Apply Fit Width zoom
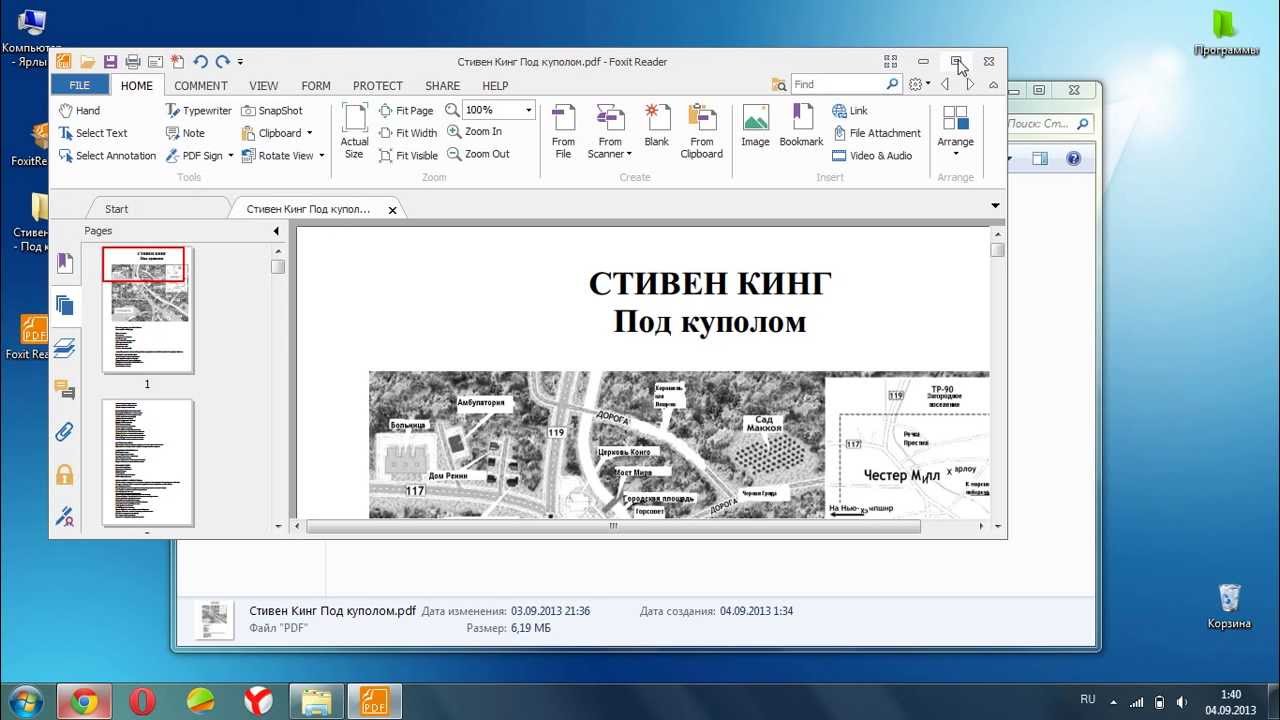Viewport: 1280px width, 720px height. [x=408, y=133]
